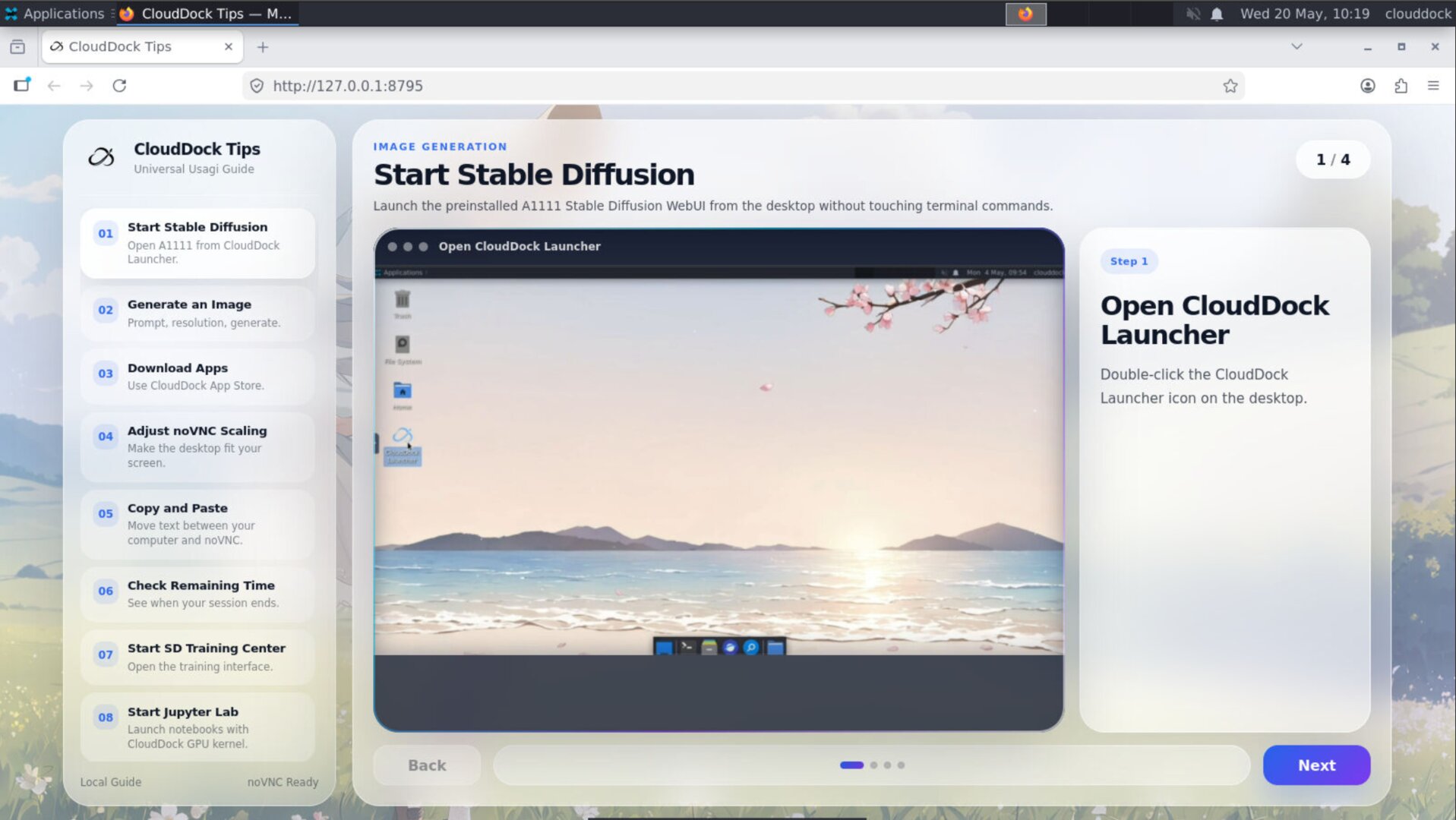The image size is (1456, 820).
Task: Click the web browser icon in preview dock
Action: 730,647
